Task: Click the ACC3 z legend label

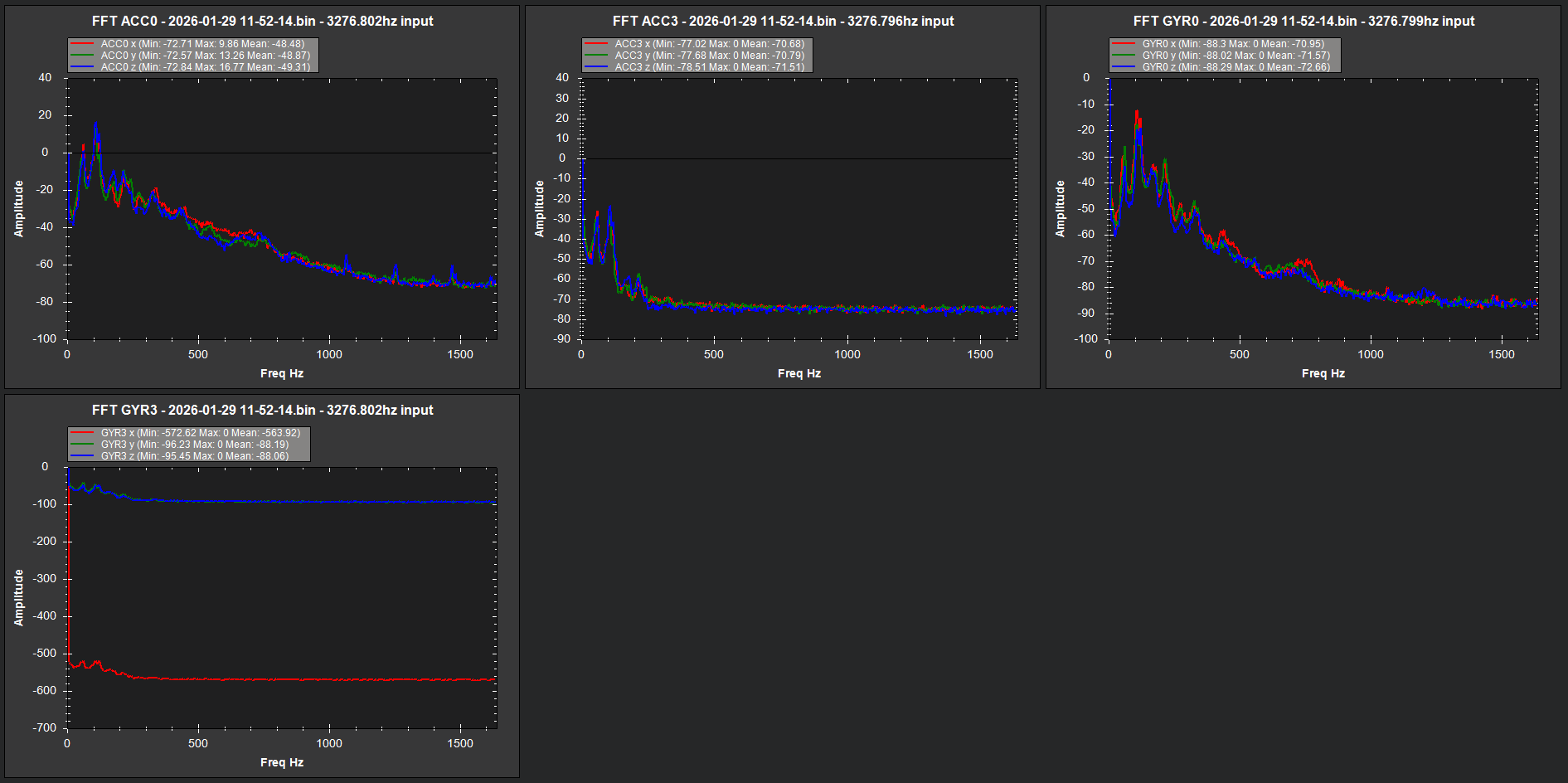Action: coord(709,67)
